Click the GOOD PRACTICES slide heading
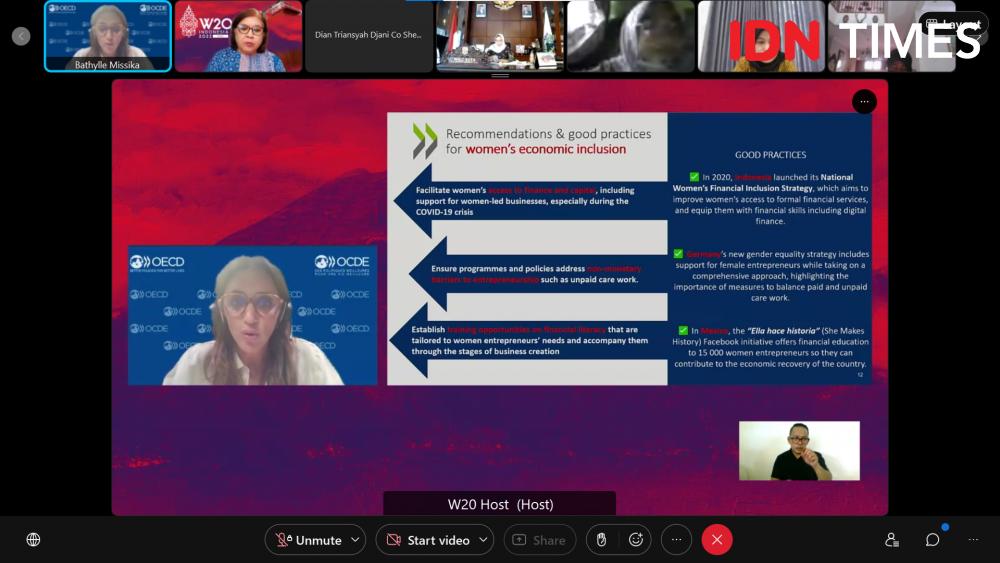 click(770, 155)
